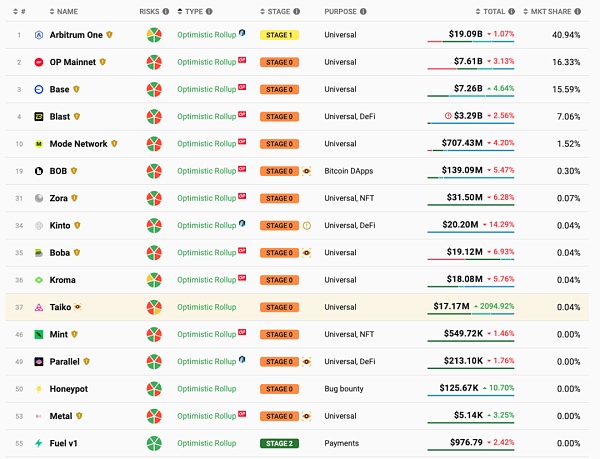Click the value breakdown bar under Arbitrum's total
This screenshot has width=600, height=459.
(x=471, y=42)
